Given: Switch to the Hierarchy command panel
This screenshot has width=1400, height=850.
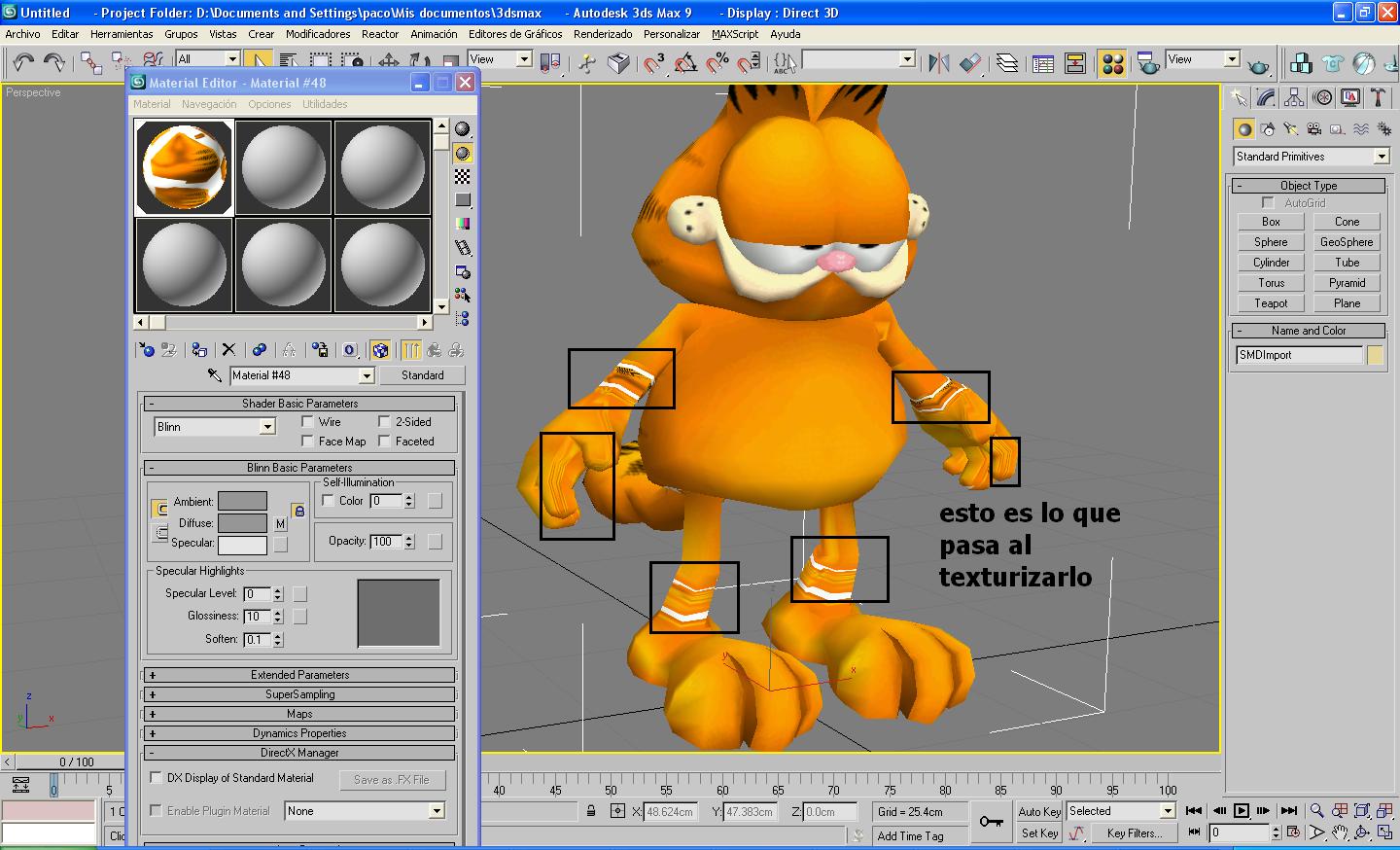Looking at the screenshot, I should pos(1294,97).
